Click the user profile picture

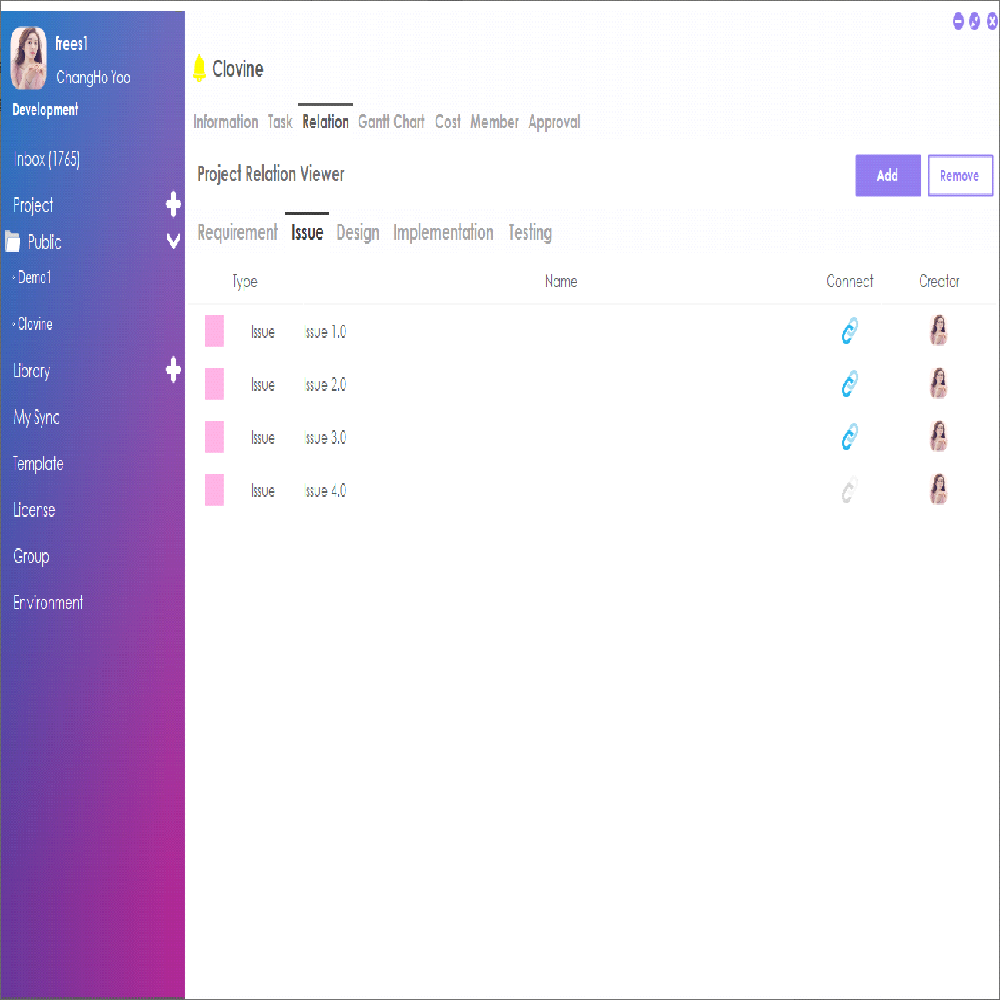[x=28, y=58]
